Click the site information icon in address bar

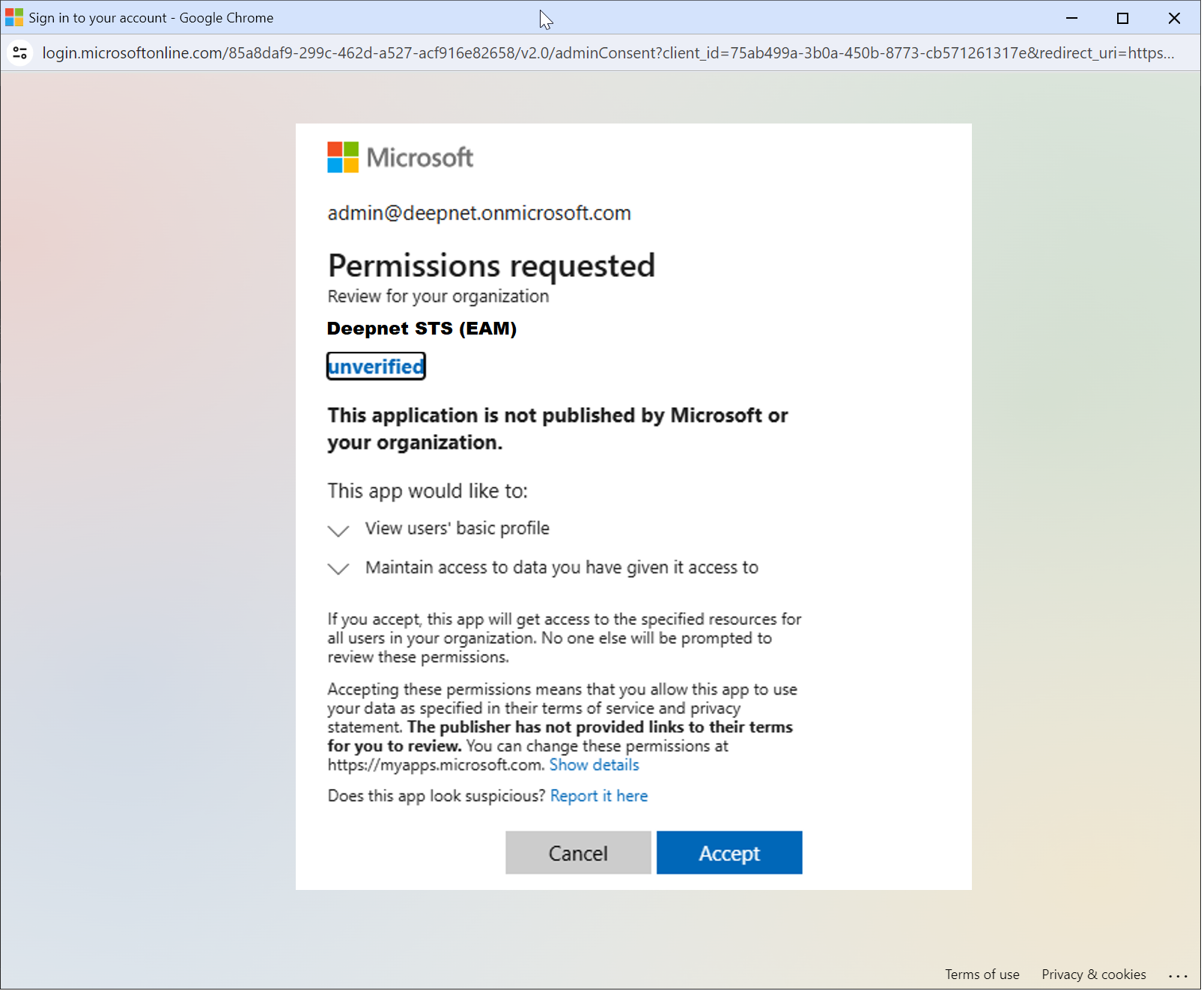point(20,53)
